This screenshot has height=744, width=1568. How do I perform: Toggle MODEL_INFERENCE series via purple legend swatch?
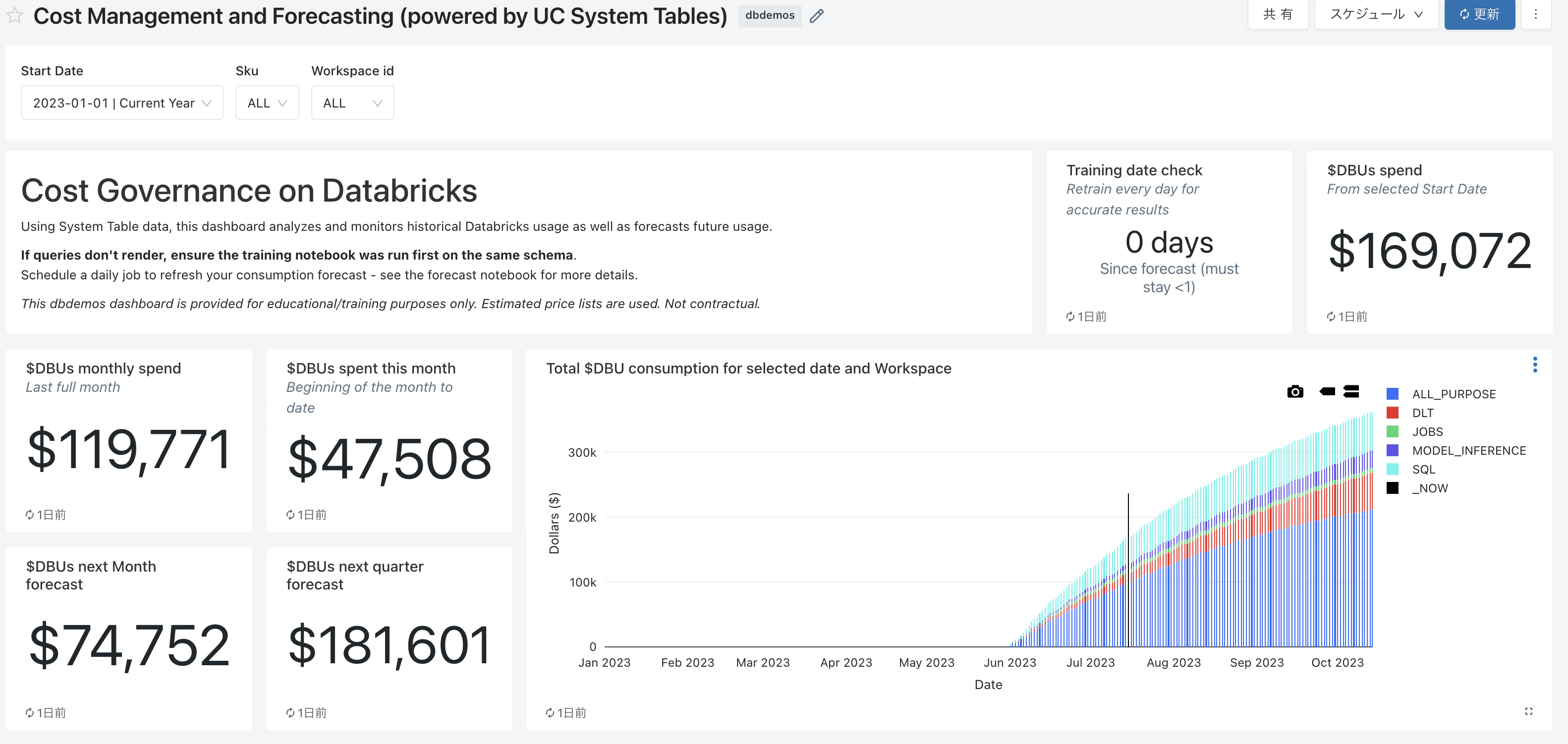(1392, 450)
